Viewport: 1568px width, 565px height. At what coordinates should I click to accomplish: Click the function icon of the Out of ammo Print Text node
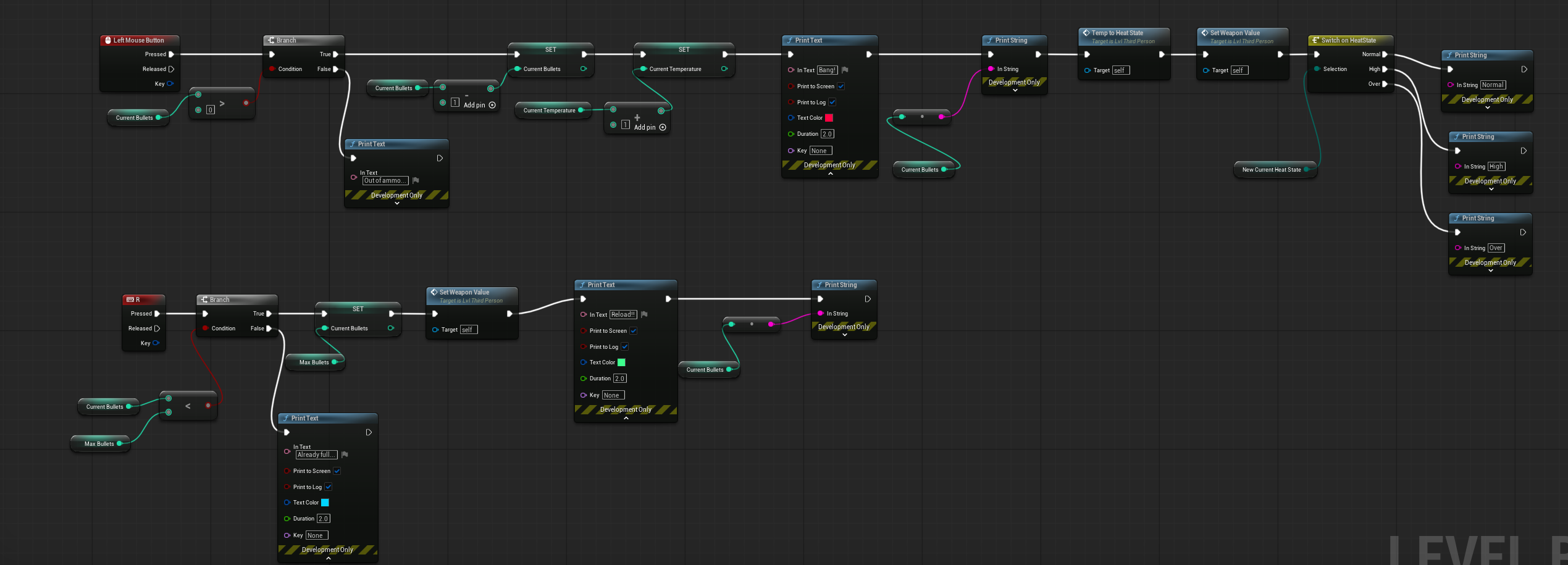[353, 144]
